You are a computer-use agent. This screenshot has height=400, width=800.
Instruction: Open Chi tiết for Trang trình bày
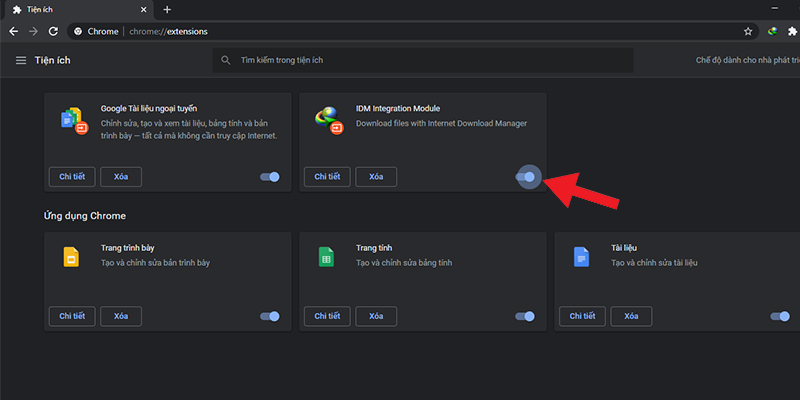point(72,316)
